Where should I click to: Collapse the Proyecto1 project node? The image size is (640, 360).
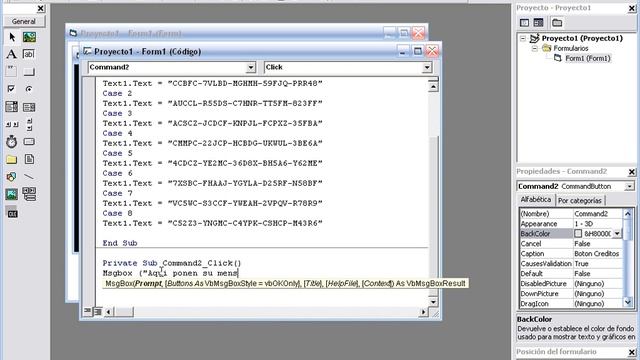click(x=523, y=38)
